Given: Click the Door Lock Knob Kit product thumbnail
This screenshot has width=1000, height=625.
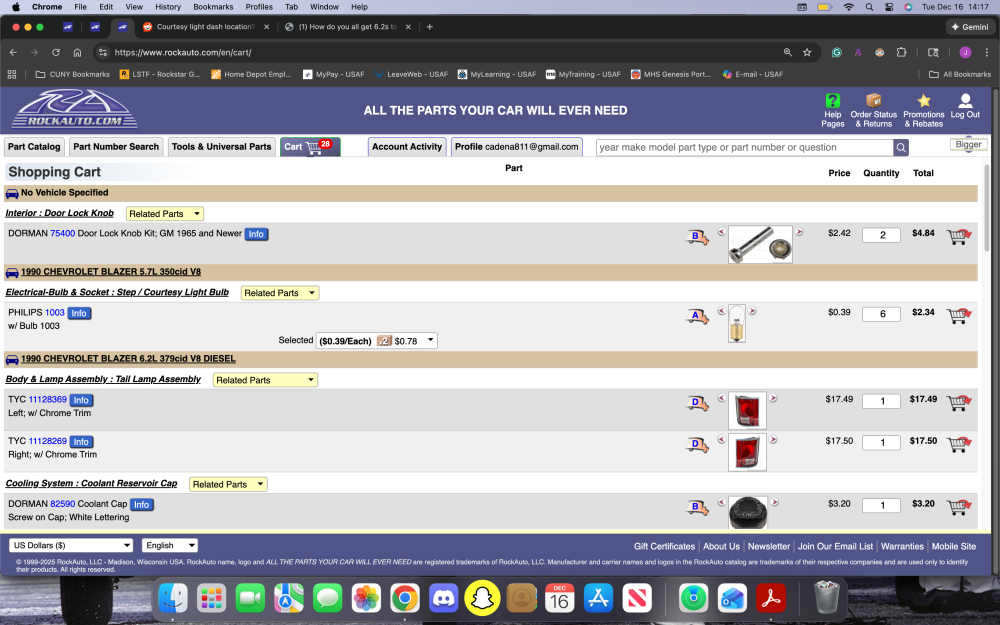Looking at the screenshot, I should coord(760,244).
